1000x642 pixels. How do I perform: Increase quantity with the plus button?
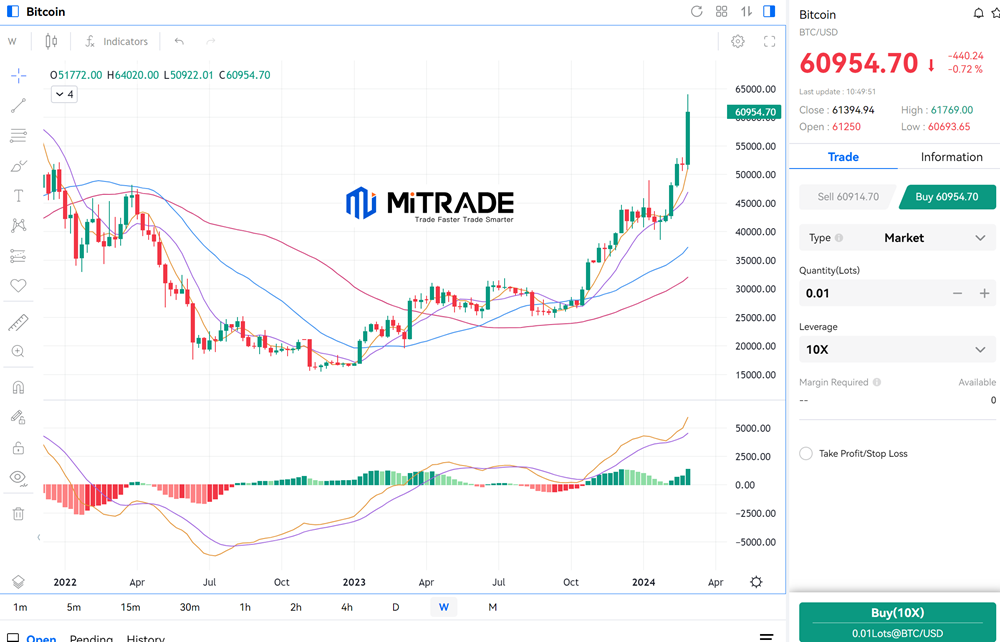[984, 293]
